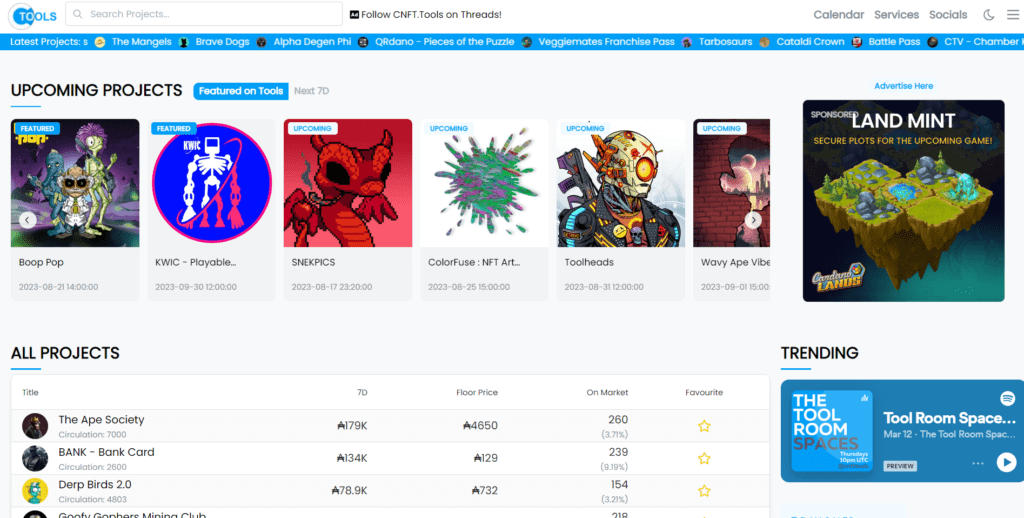Select Featured on Tools tab
1024x518 pixels.
pyautogui.click(x=241, y=91)
